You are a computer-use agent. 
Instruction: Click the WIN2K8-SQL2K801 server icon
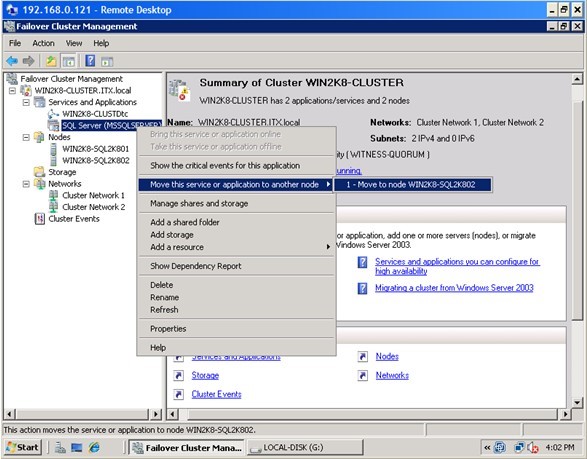click(x=54, y=149)
